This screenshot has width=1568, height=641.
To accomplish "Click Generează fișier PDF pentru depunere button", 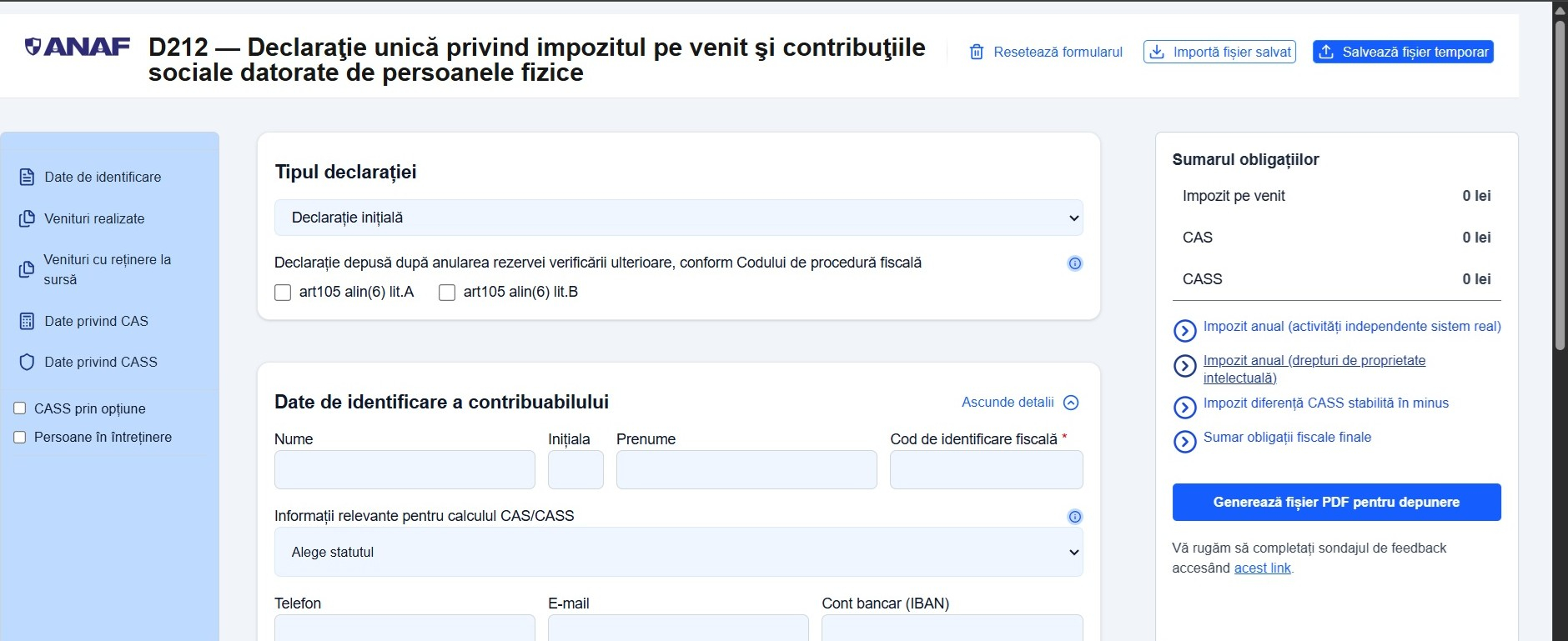I will pyautogui.click(x=1336, y=503).
